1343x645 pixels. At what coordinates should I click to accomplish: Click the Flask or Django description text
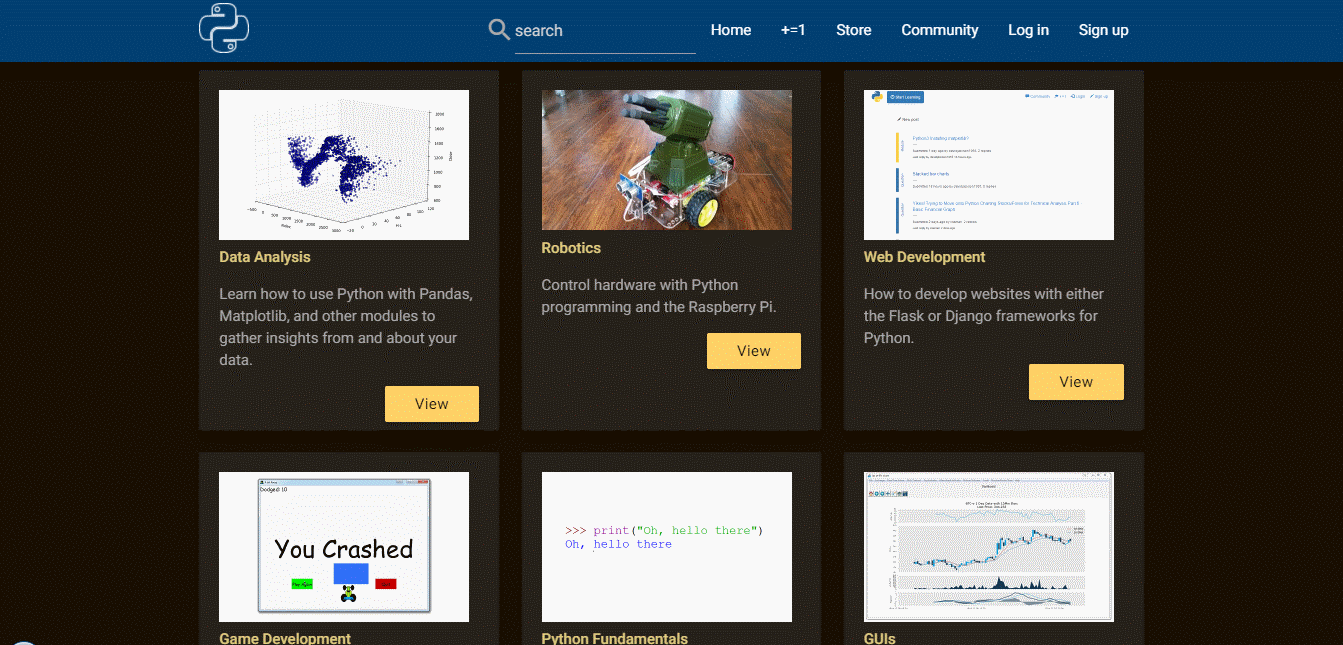coord(984,316)
